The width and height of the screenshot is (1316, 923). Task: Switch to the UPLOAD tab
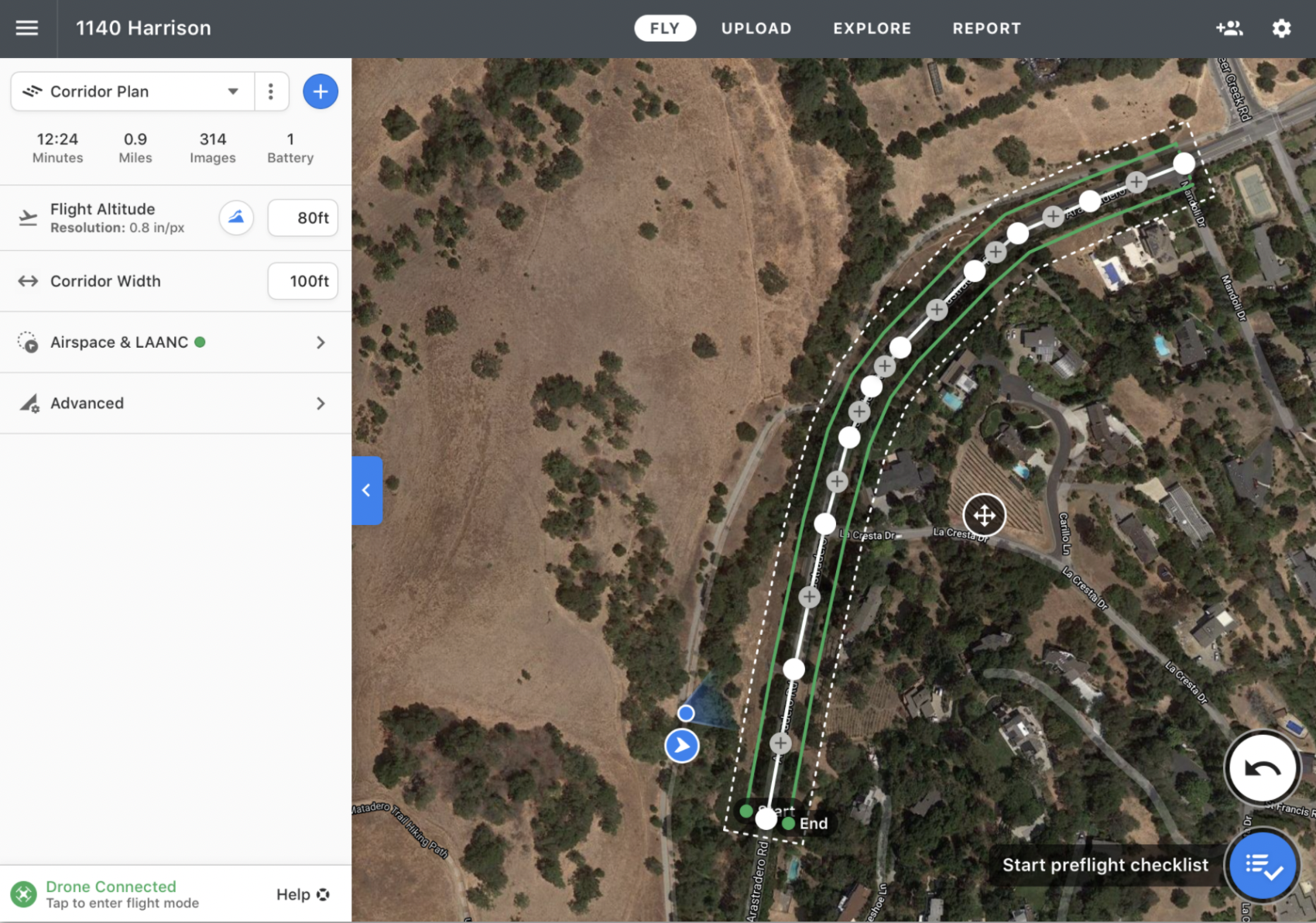point(756,29)
